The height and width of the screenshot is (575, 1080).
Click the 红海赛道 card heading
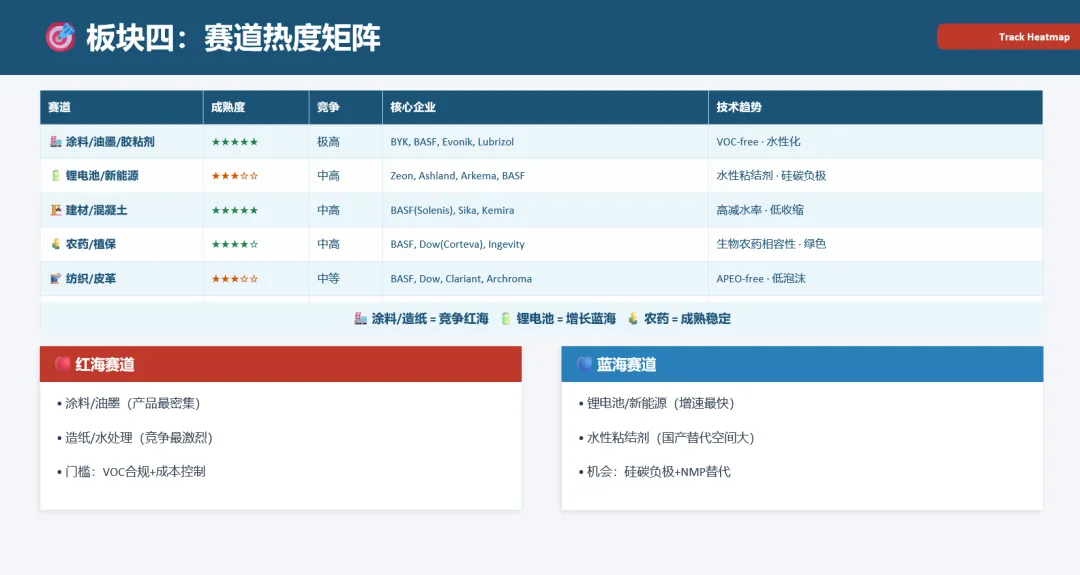coord(105,364)
